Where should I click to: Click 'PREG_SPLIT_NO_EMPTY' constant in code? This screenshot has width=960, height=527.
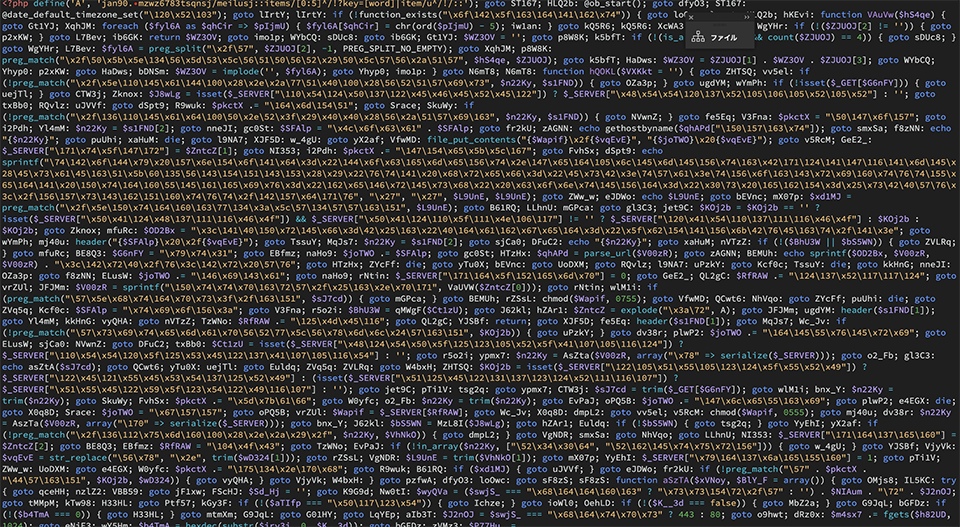(392, 49)
